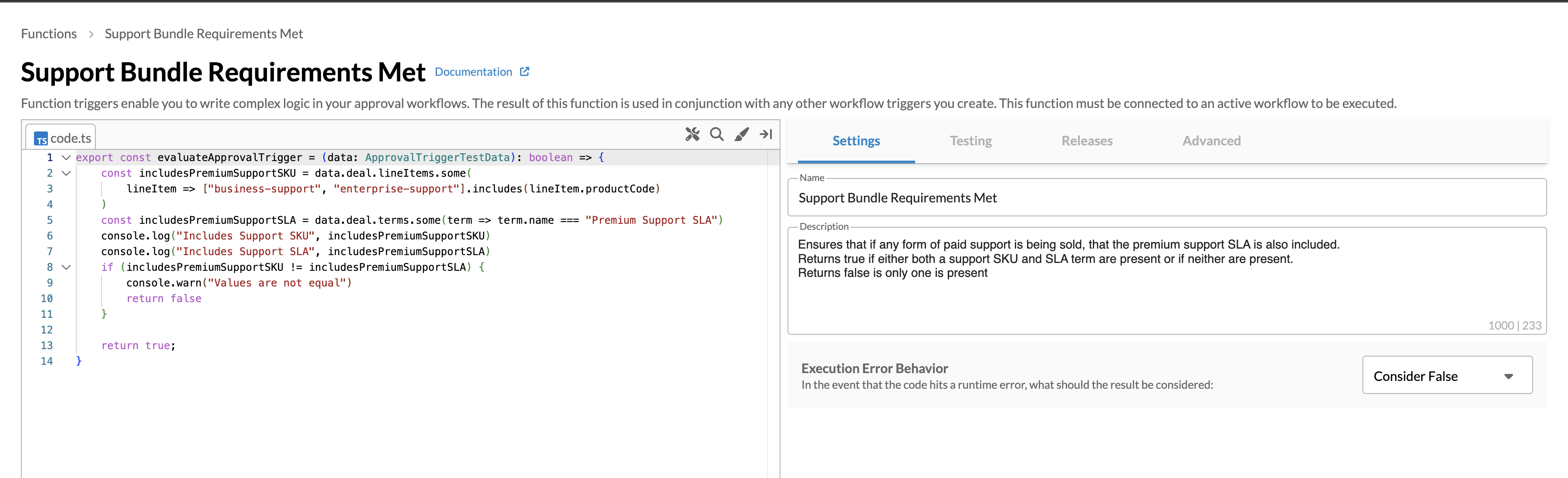Click 'includesPremiumSupportSKU' declaration on line 2

(217, 173)
